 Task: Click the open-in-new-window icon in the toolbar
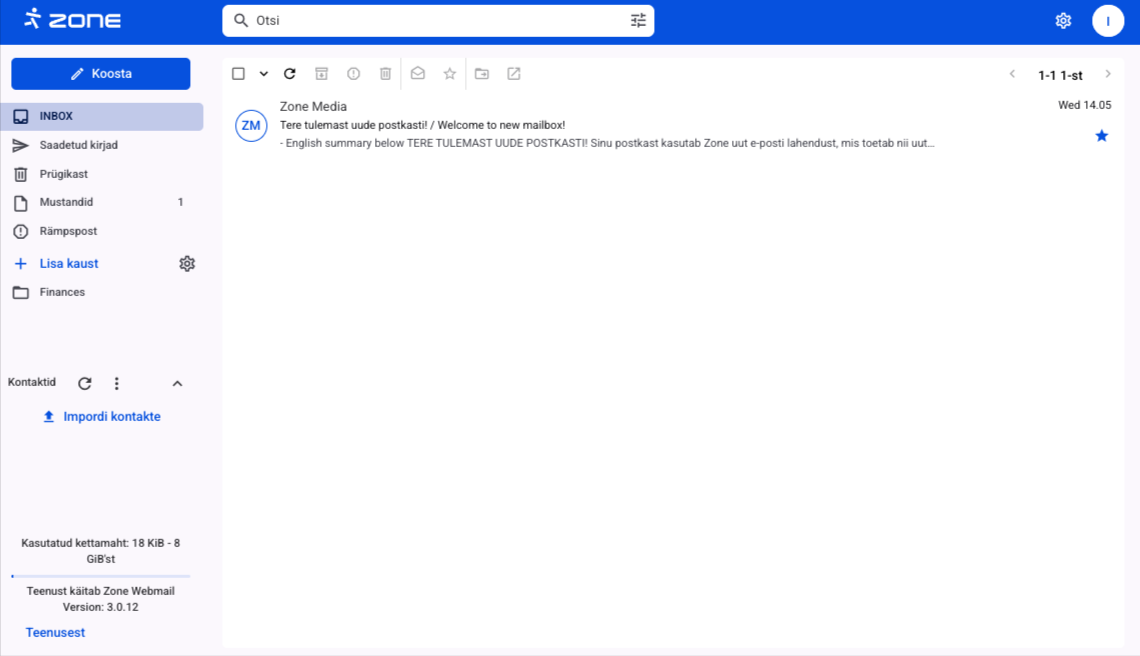(x=514, y=74)
